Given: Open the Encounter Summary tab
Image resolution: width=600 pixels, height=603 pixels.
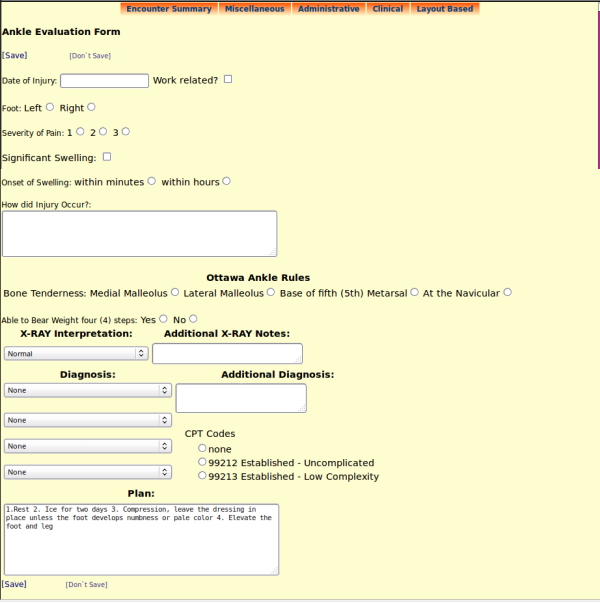Looking at the screenshot, I should click(168, 9).
